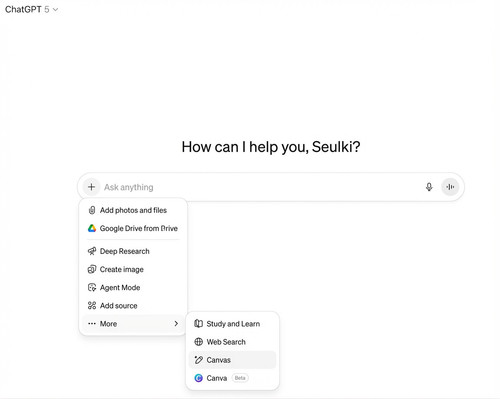This screenshot has width=500, height=399.
Task: Click the three-dot icon next to More
Action: click(x=92, y=324)
